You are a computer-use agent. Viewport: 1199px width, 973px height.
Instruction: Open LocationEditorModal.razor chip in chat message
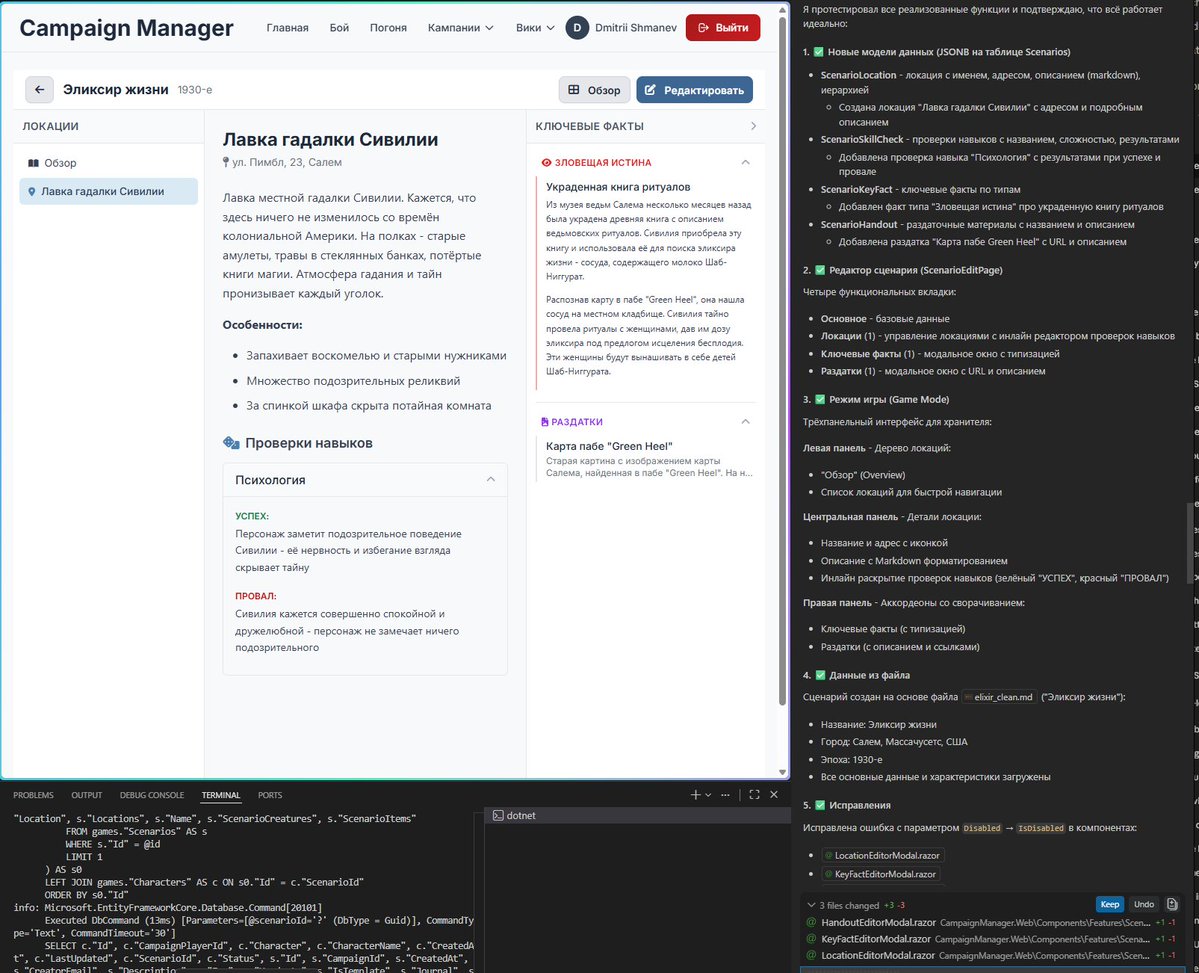[x=882, y=855]
